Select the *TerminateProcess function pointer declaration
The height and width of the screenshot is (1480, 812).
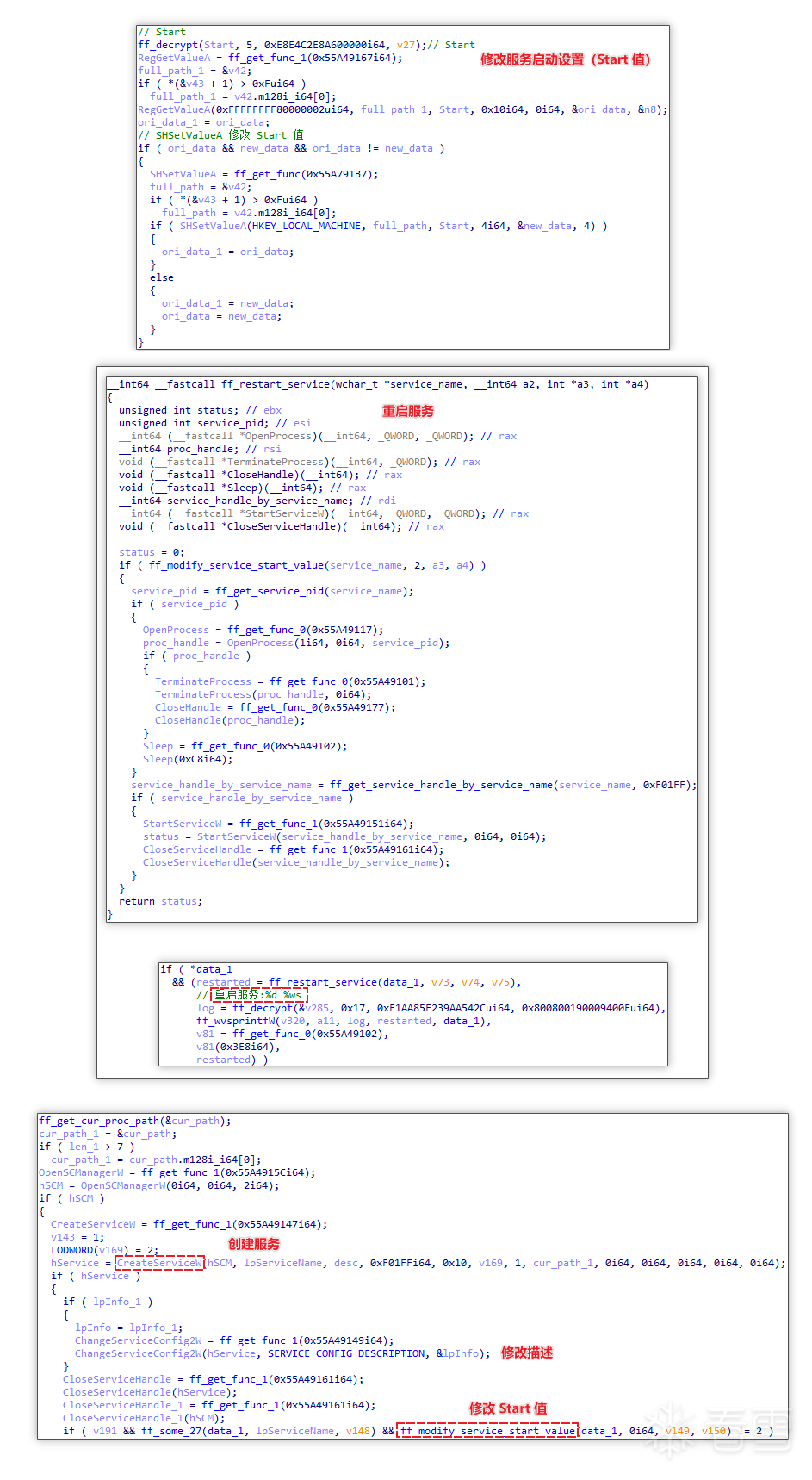[300, 462]
